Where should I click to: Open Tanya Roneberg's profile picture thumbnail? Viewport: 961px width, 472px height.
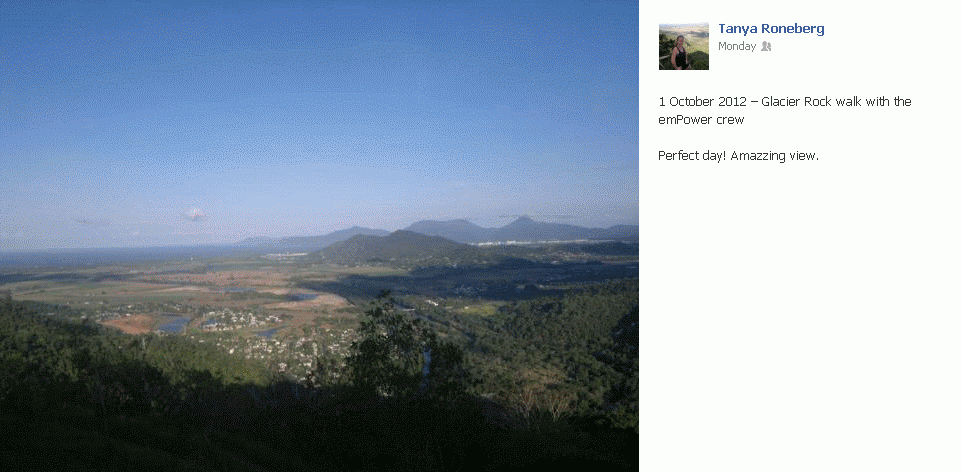coord(683,47)
